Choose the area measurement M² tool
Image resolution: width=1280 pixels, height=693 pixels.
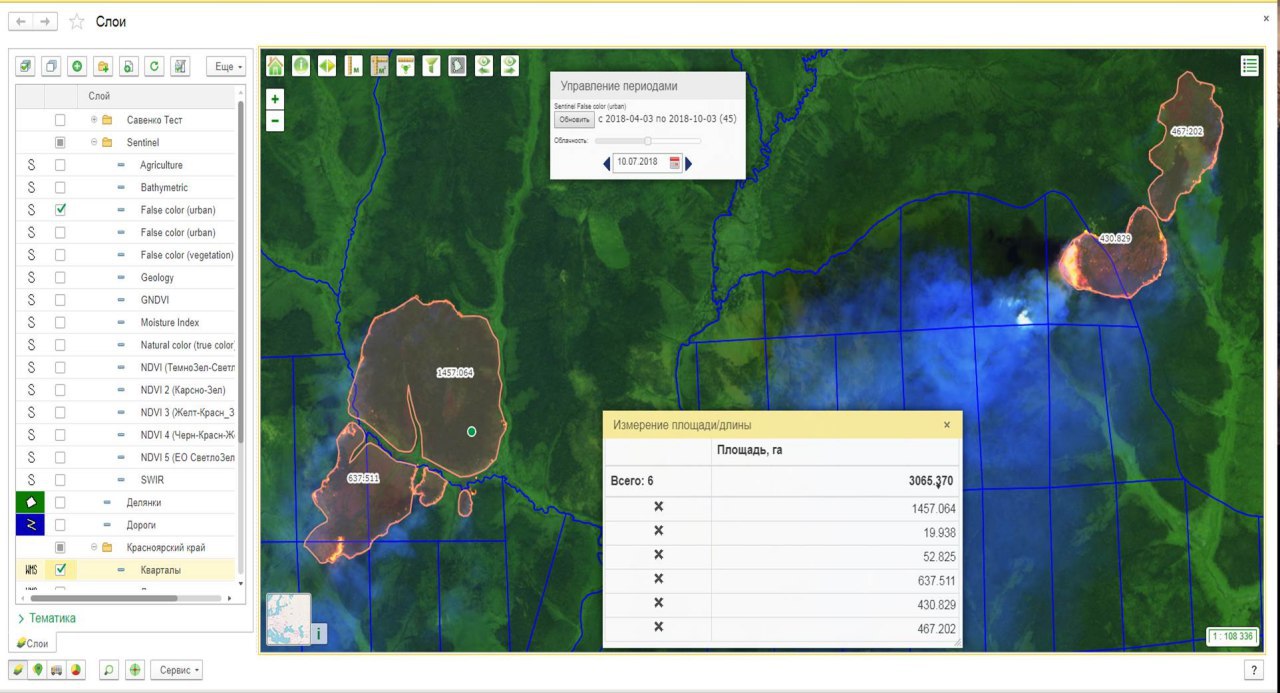pos(379,66)
